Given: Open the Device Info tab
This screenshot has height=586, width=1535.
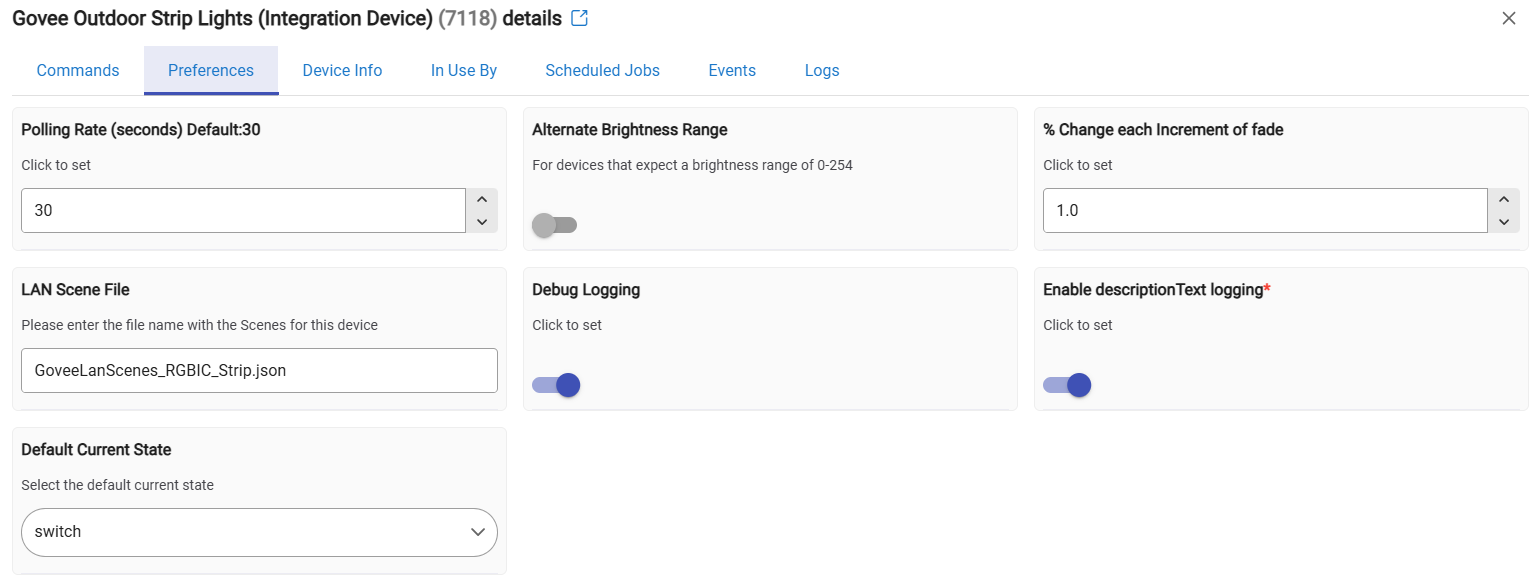Looking at the screenshot, I should click(x=342, y=71).
